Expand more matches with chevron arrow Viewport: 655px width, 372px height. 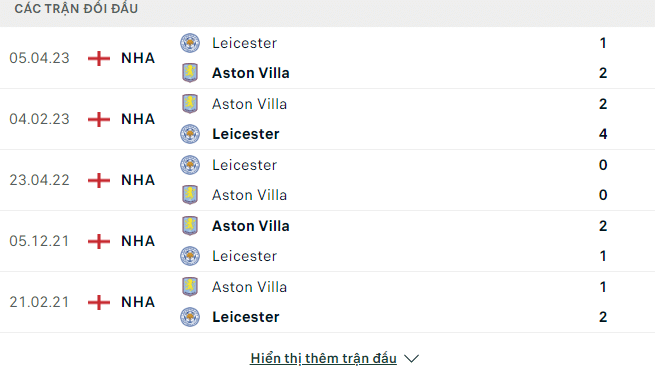tap(411, 359)
